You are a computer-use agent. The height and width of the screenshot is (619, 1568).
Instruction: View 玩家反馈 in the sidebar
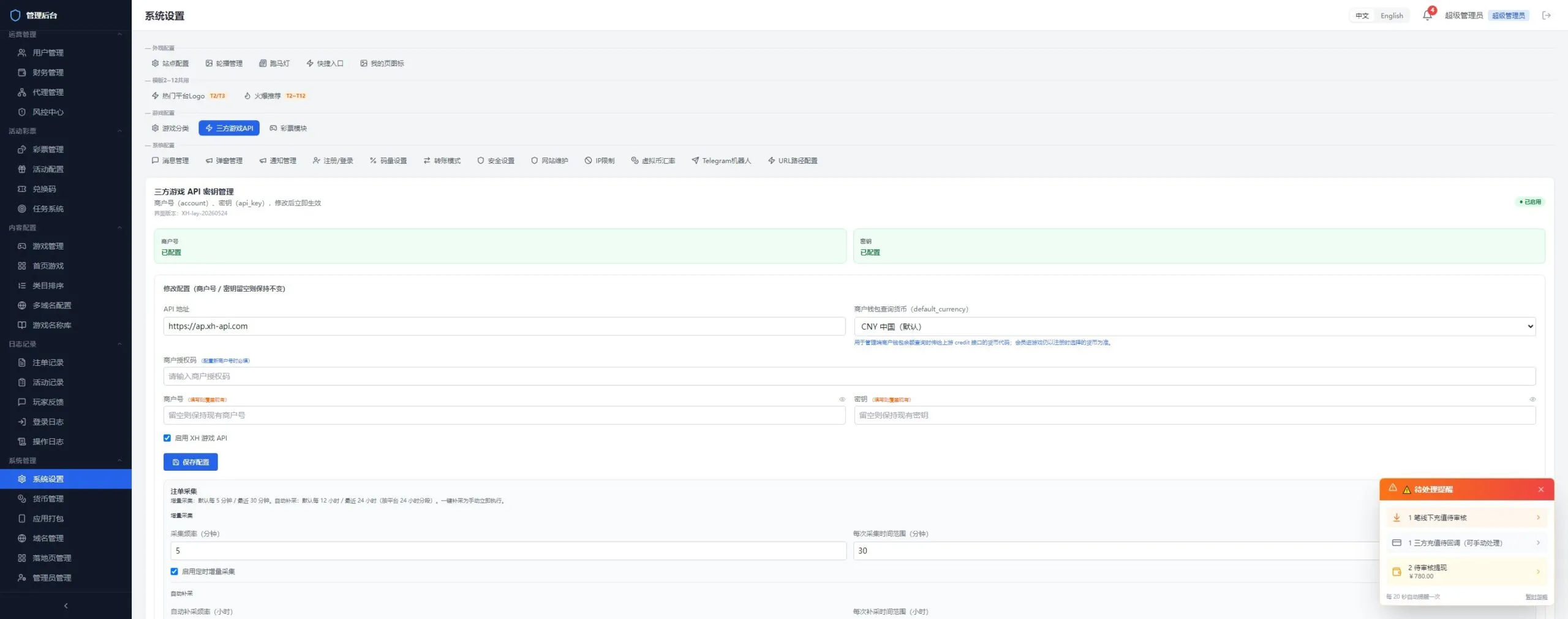pos(66,402)
